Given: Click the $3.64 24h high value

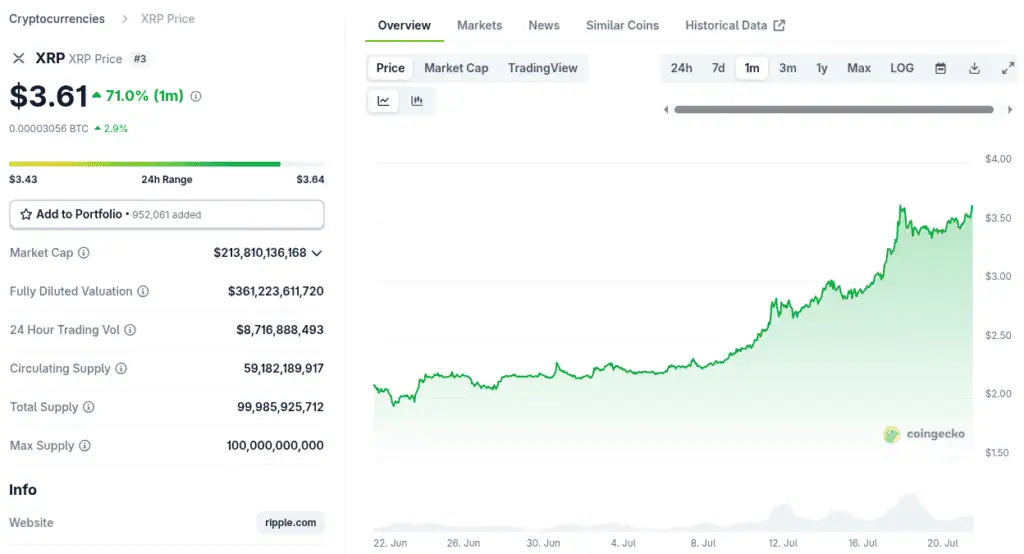Looking at the screenshot, I should click(x=310, y=179).
